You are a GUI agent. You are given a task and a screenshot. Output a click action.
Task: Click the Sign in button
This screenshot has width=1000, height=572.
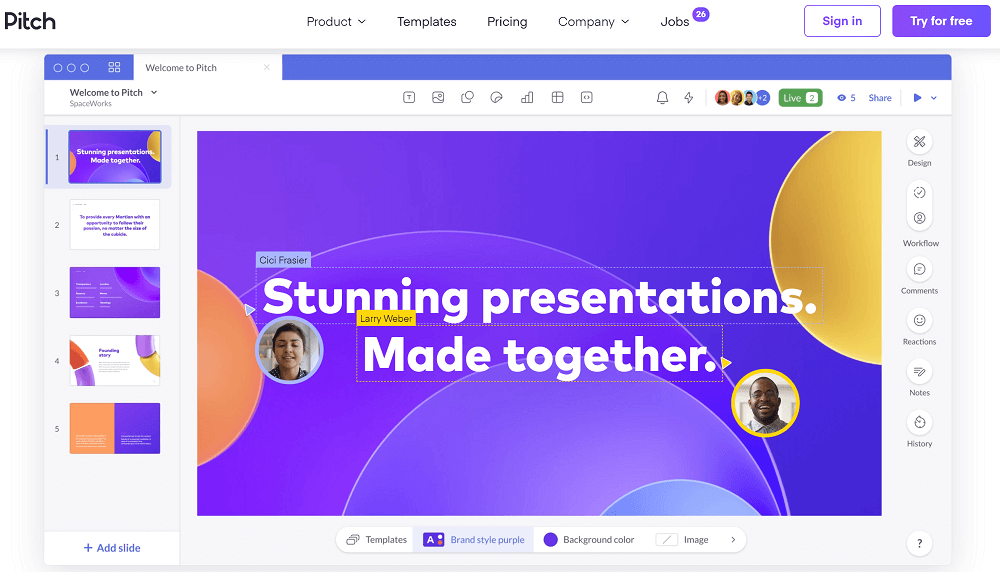click(842, 21)
